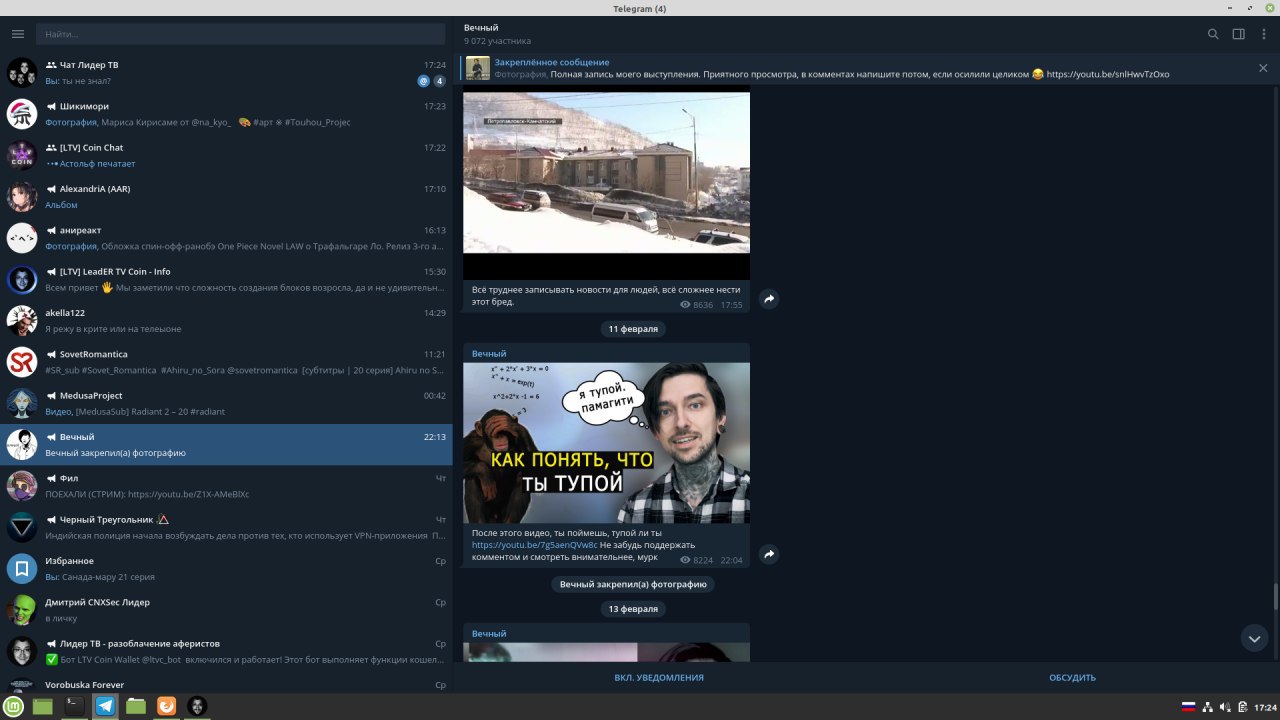
Task: Click the search chats input field
Action: 241,34
